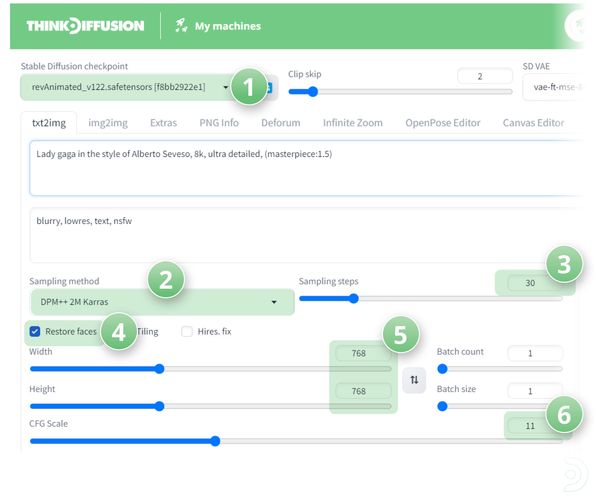Screen dimensions: 600x500
Task: Uncheck the Restore faces checkbox
Action: [x=35, y=331]
